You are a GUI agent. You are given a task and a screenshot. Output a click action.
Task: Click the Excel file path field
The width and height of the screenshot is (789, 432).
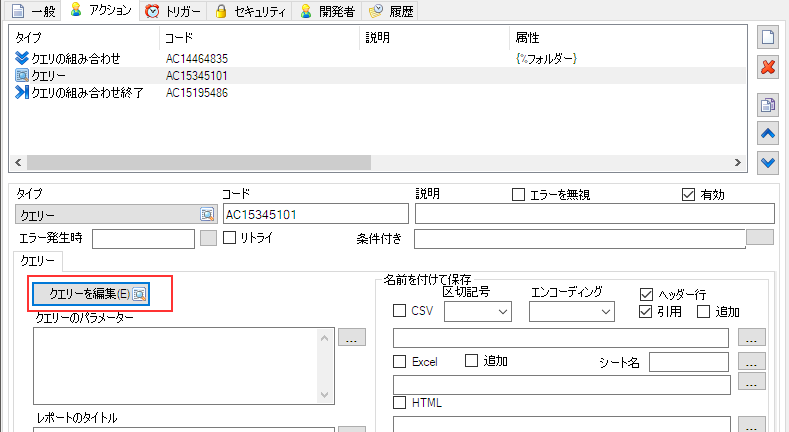(562, 385)
